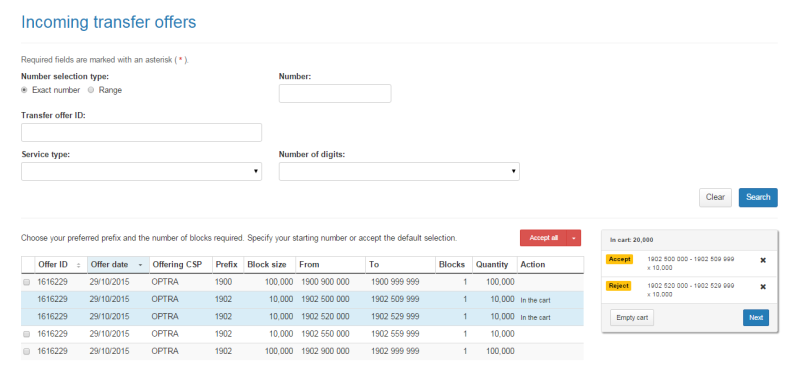Click the Quantity column header
The height and width of the screenshot is (370, 800).
(494, 265)
